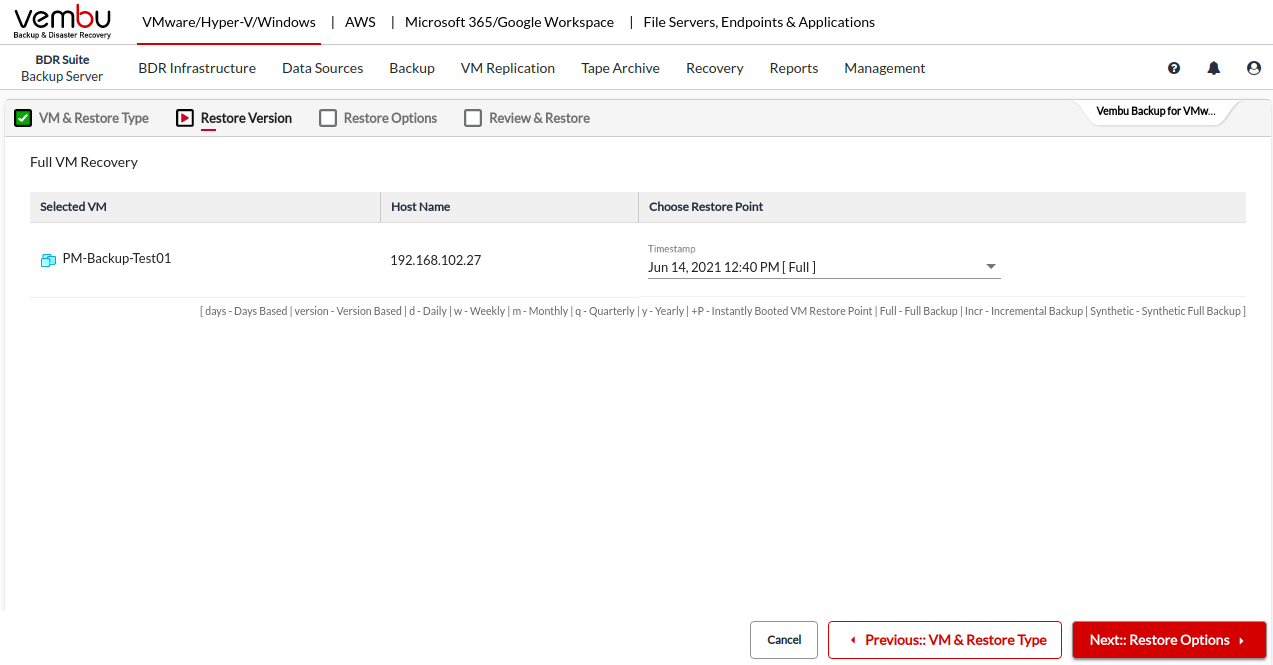Screen dimensions: 1273x665
Task: Click the green VM & Restore Type checkmark
Action: (x=23, y=118)
